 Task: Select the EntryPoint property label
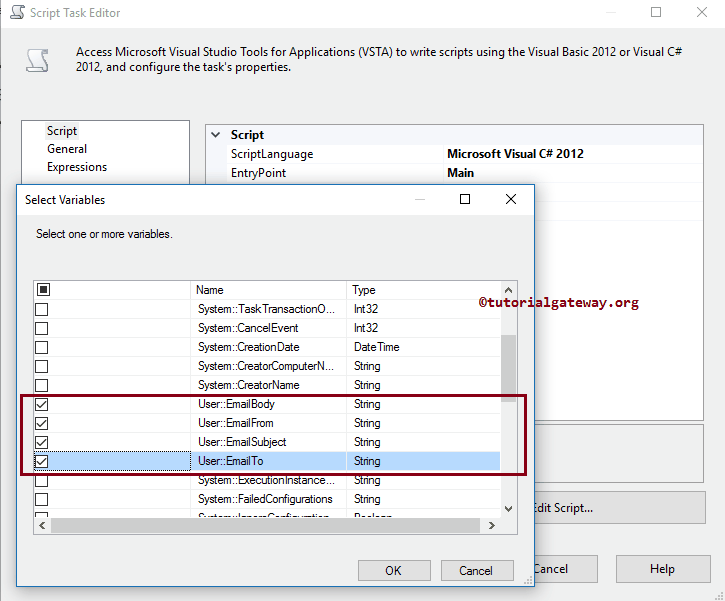(258, 173)
